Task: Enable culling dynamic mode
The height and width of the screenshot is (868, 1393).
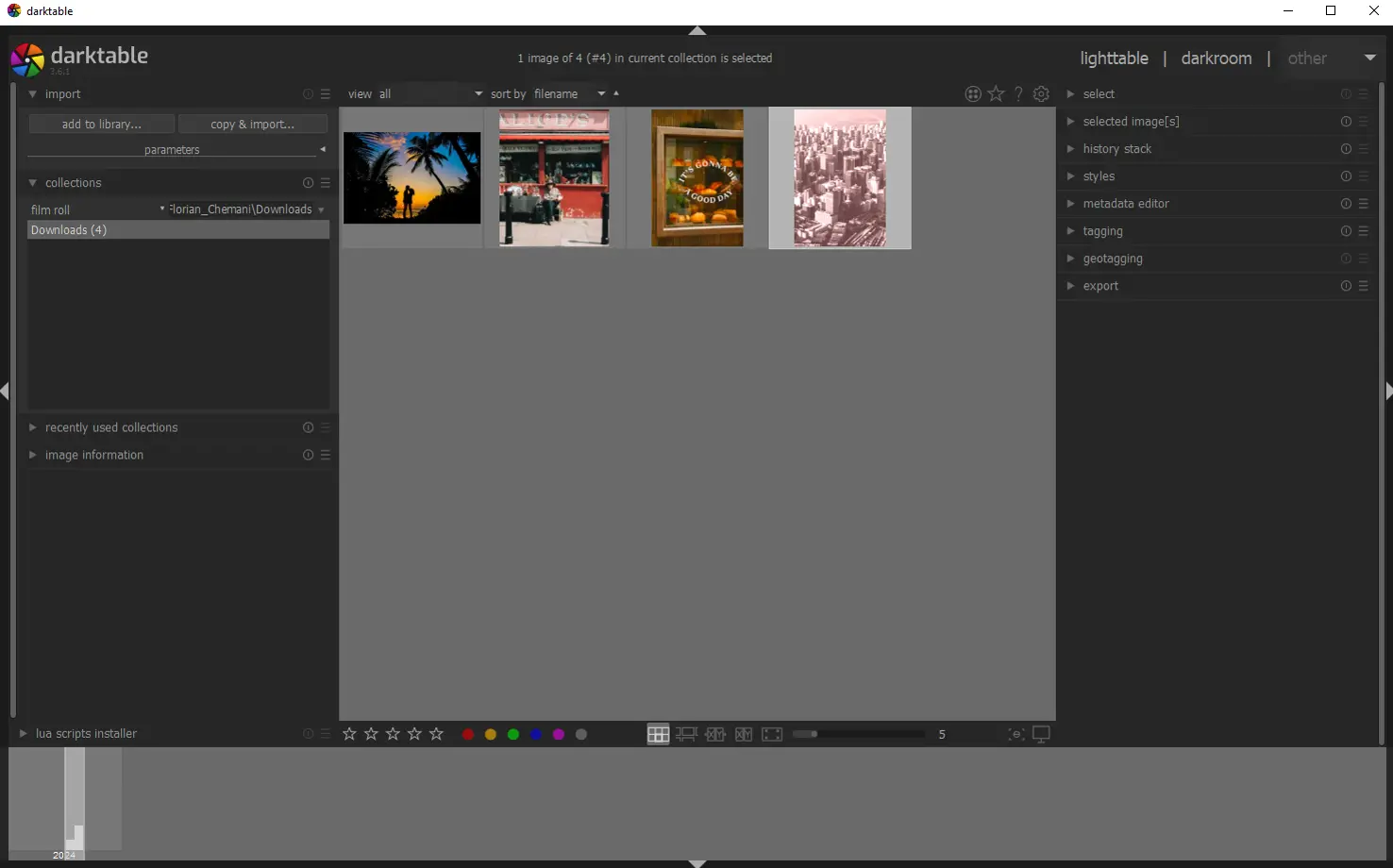Action: (x=744, y=733)
